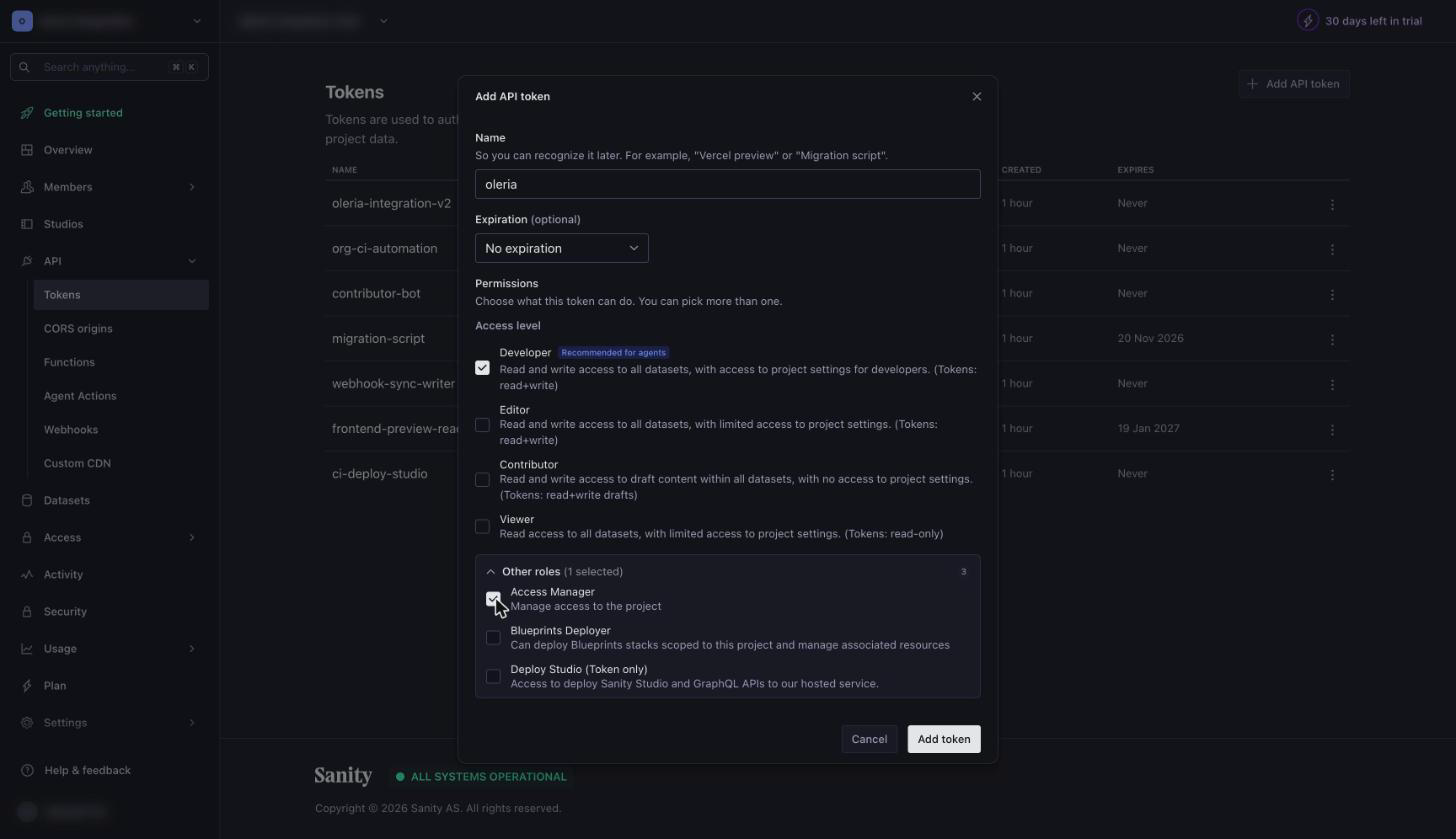Click the token Name input field
The height and width of the screenshot is (839, 1456).
pyautogui.click(x=728, y=184)
